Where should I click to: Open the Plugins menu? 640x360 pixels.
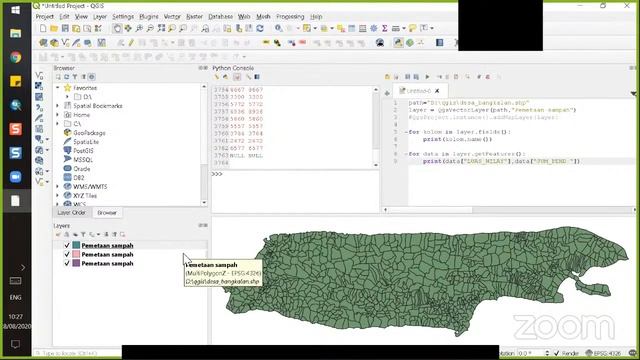pyautogui.click(x=149, y=16)
